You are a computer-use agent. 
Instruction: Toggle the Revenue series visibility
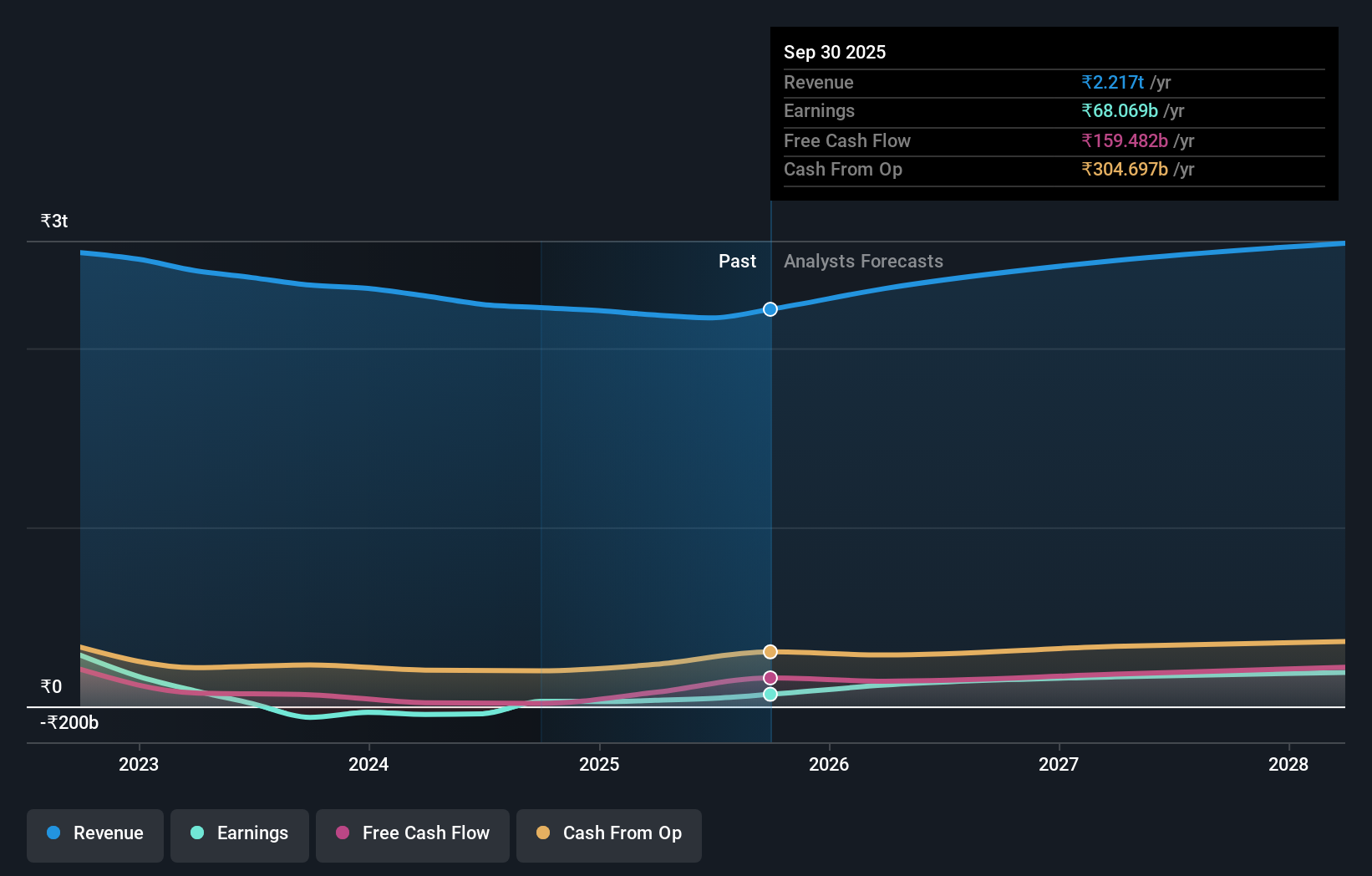pos(94,835)
